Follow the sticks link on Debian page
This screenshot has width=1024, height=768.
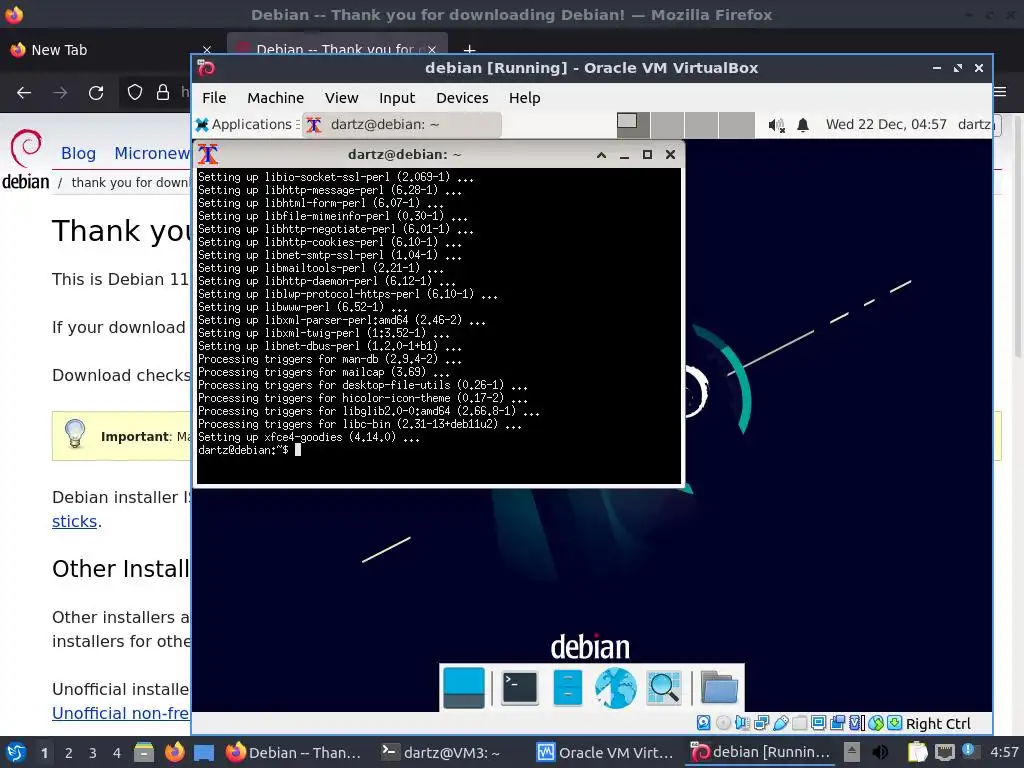pos(74,521)
